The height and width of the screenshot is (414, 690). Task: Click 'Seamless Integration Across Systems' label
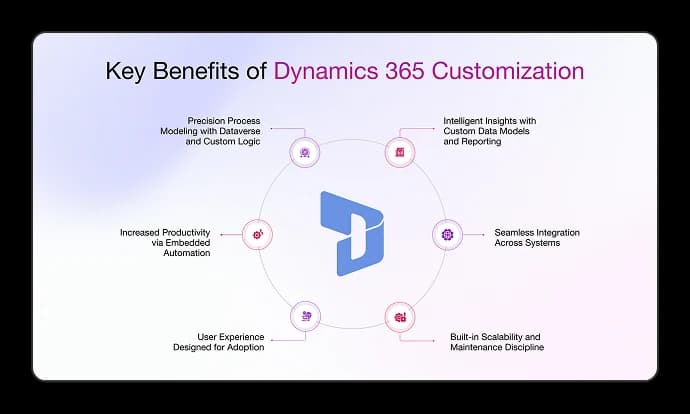537,238
